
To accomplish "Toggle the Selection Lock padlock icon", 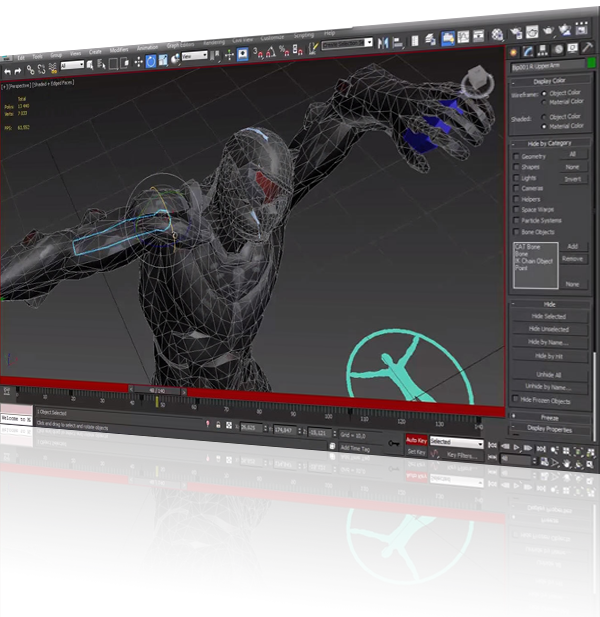I will tap(218, 425).
